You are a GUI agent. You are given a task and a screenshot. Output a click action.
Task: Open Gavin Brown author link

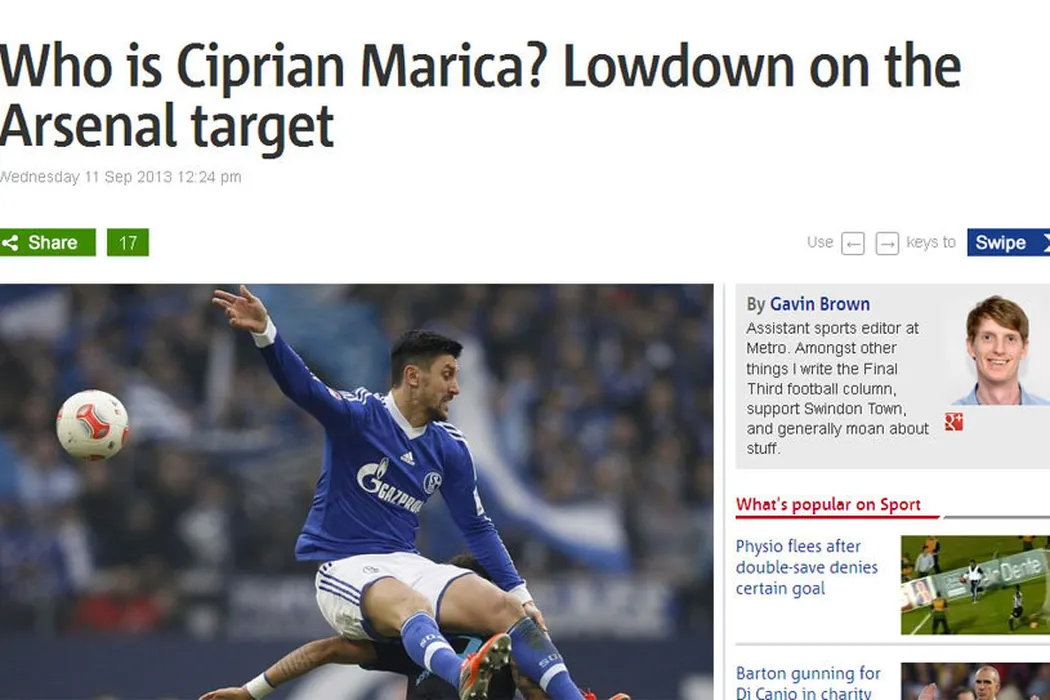(x=820, y=304)
